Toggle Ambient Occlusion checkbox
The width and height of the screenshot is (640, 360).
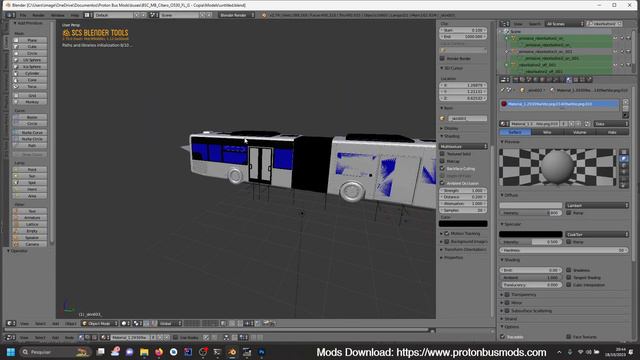(x=442, y=183)
